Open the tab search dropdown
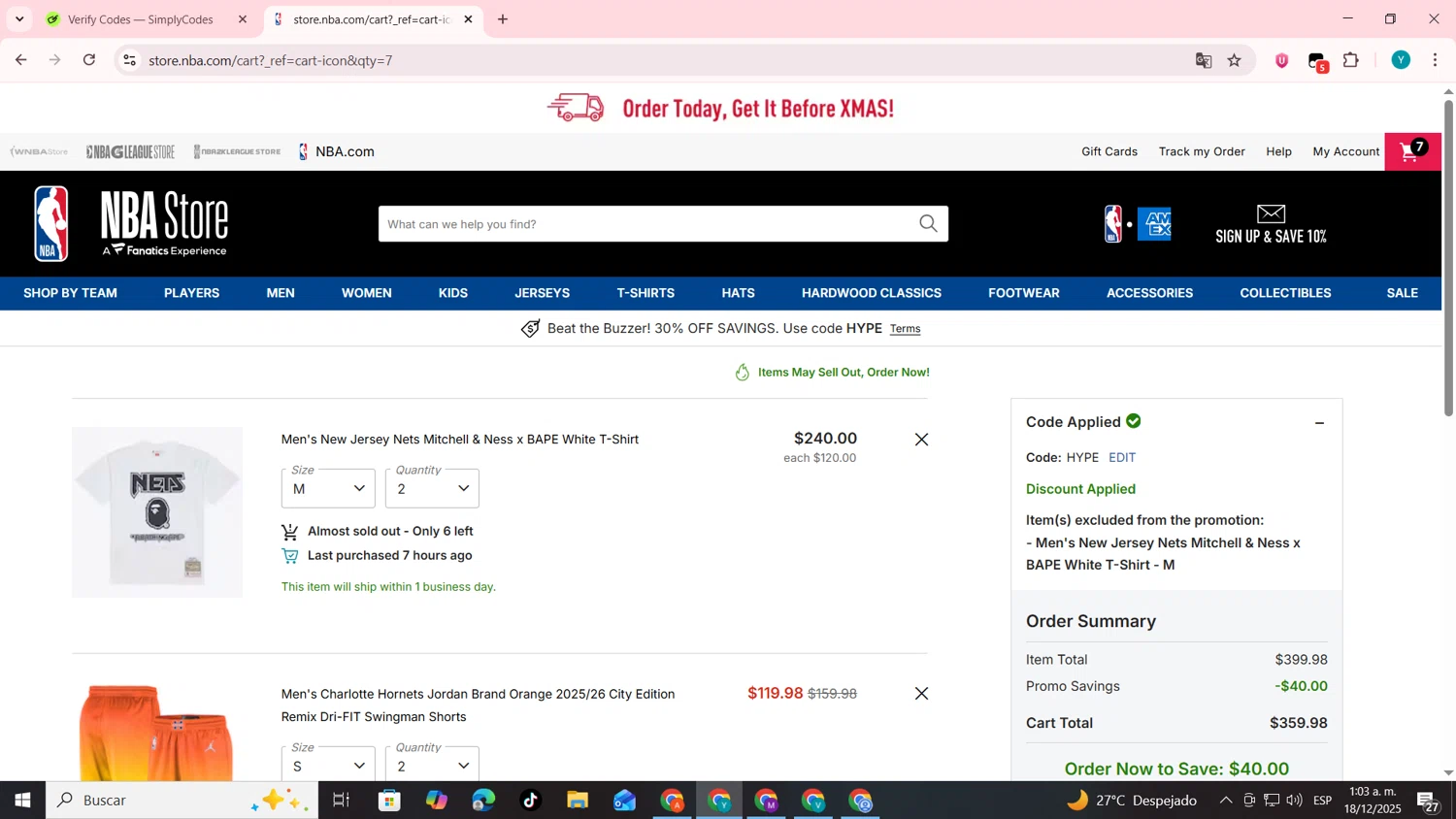The image size is (1456, 819). click(x=19, y=19)
